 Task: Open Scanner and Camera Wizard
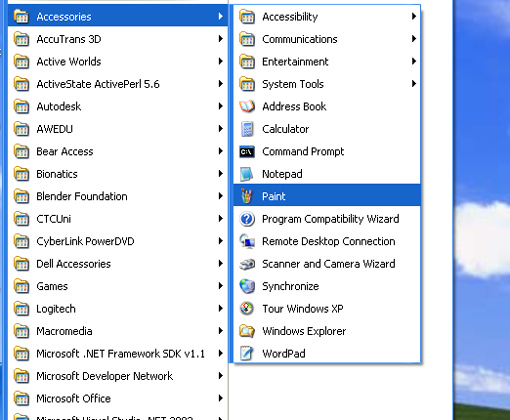[x=327, y=264]
